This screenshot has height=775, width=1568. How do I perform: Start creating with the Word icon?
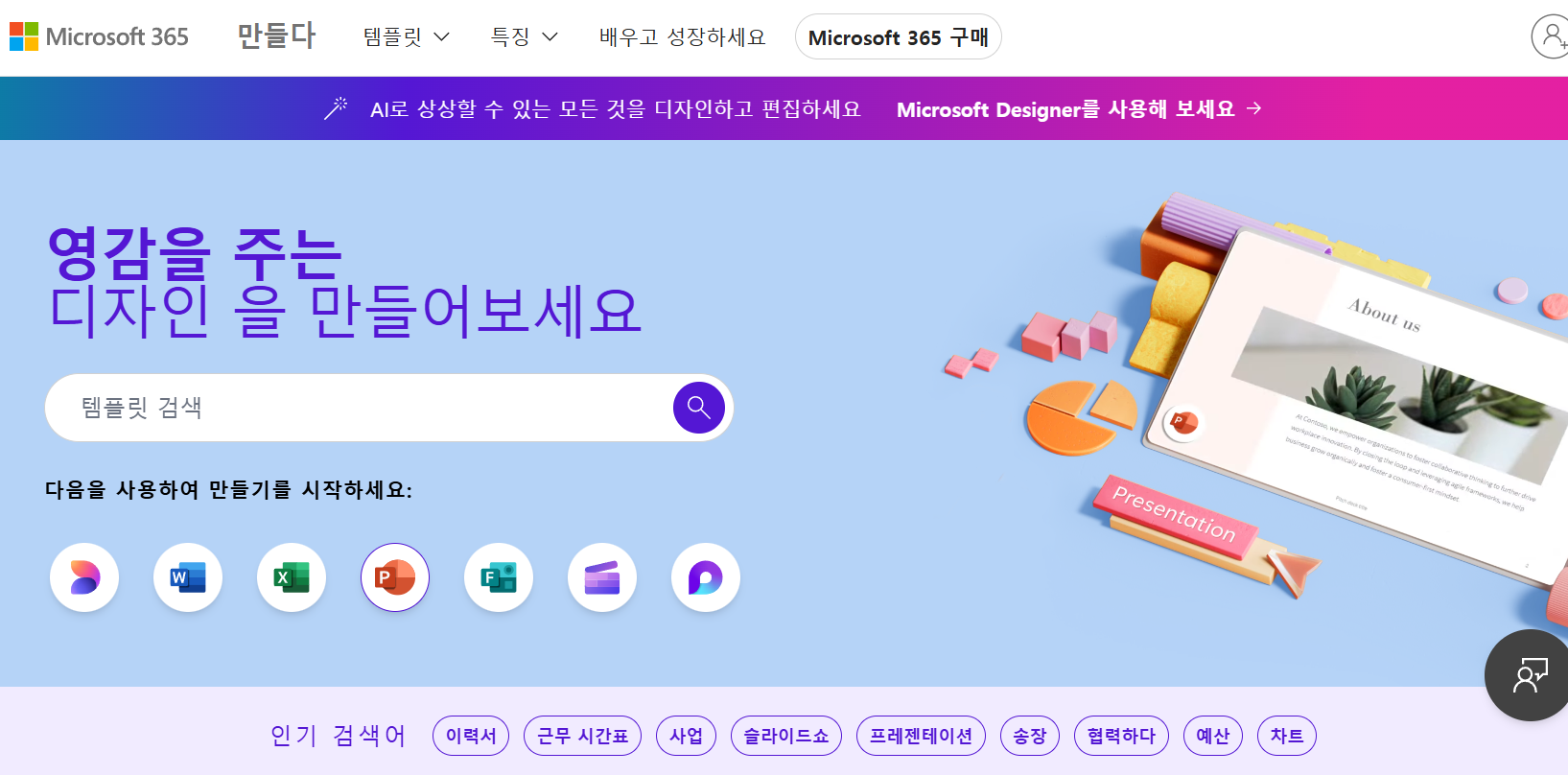click(188, 577)
